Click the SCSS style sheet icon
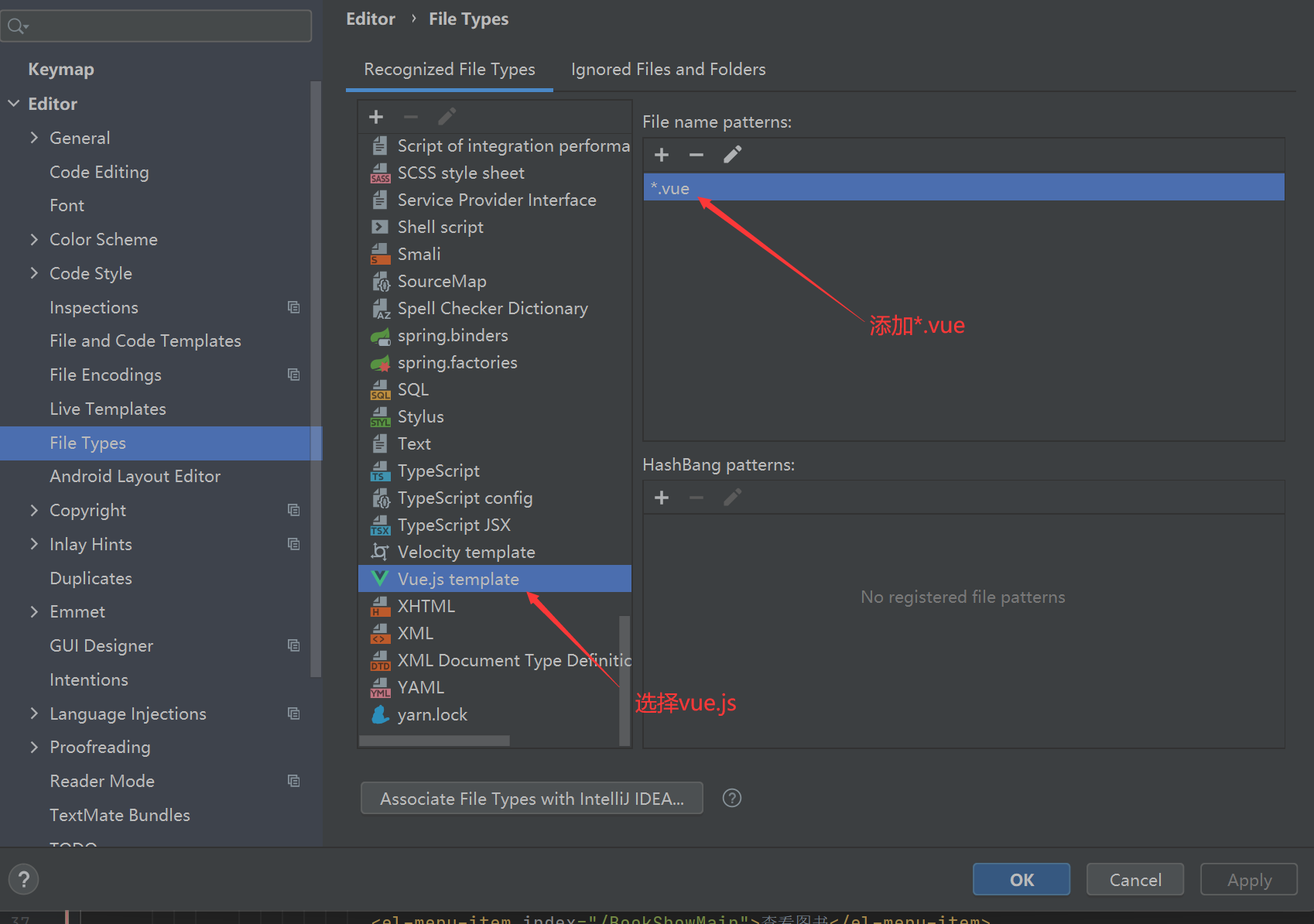 (380, 173)
